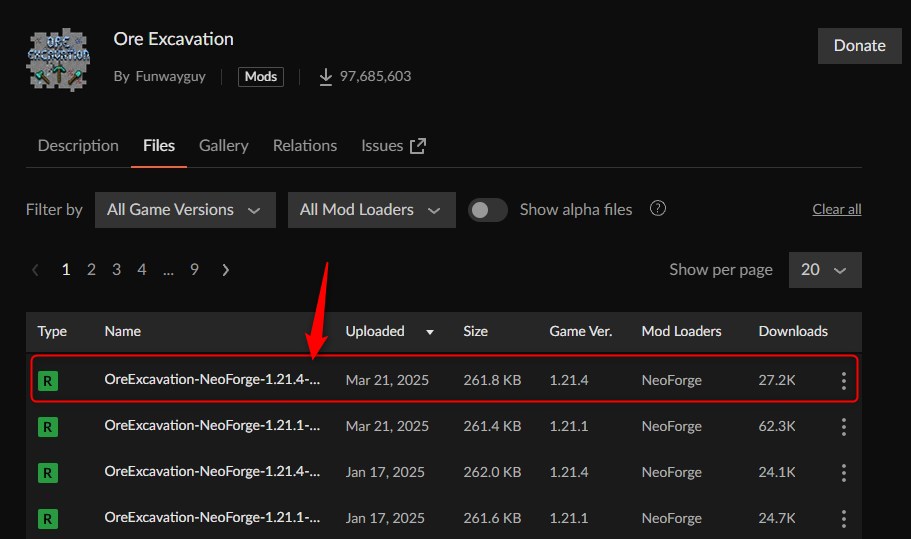Open the 1.21.4 file uploaded Jan 17, 2025

[x=212, y=472]
